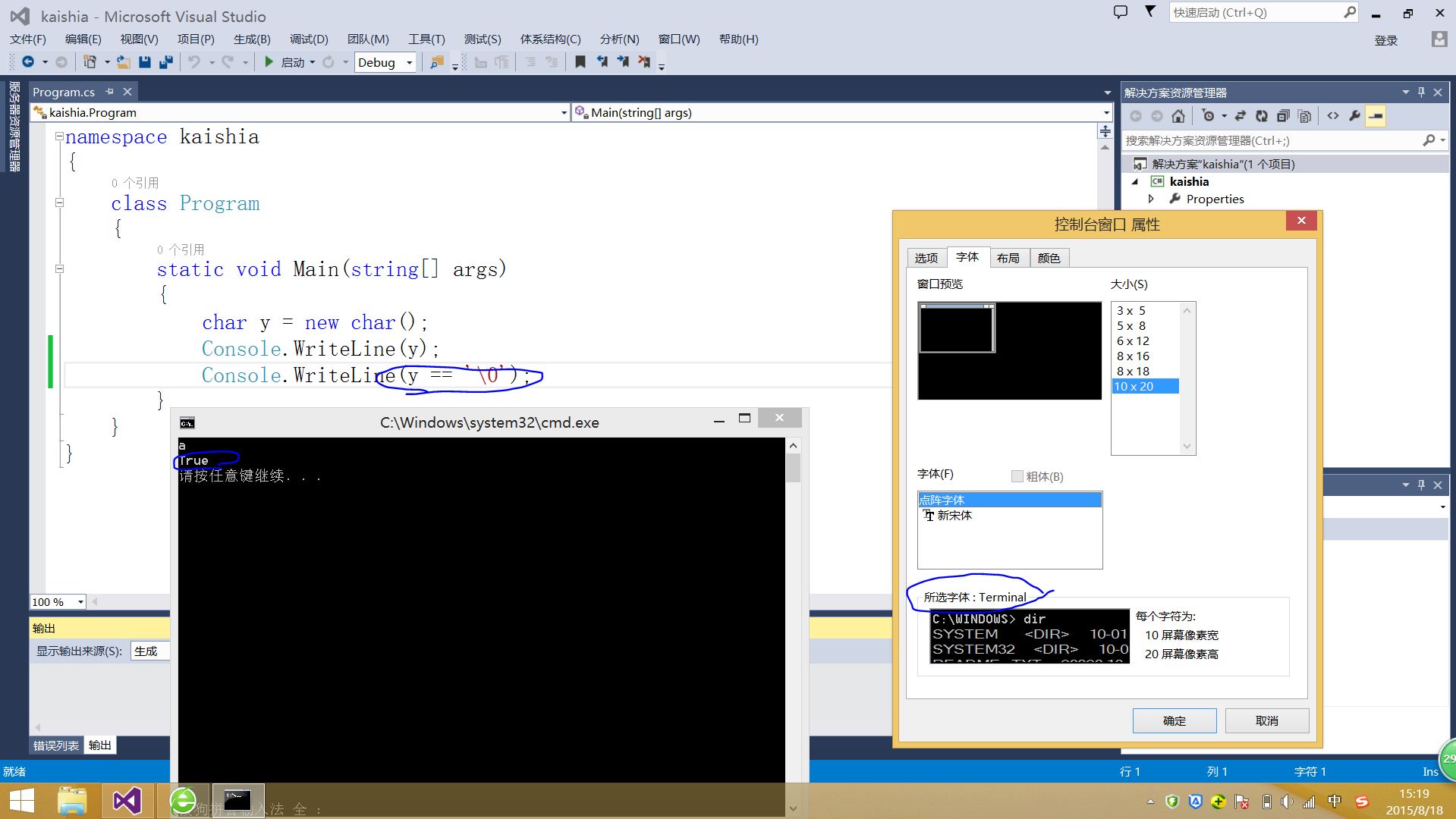The width and height of the screenshot is (1456, 819).
Task: Open the 启动 start dropdown arrow
Action: (312, 62)
